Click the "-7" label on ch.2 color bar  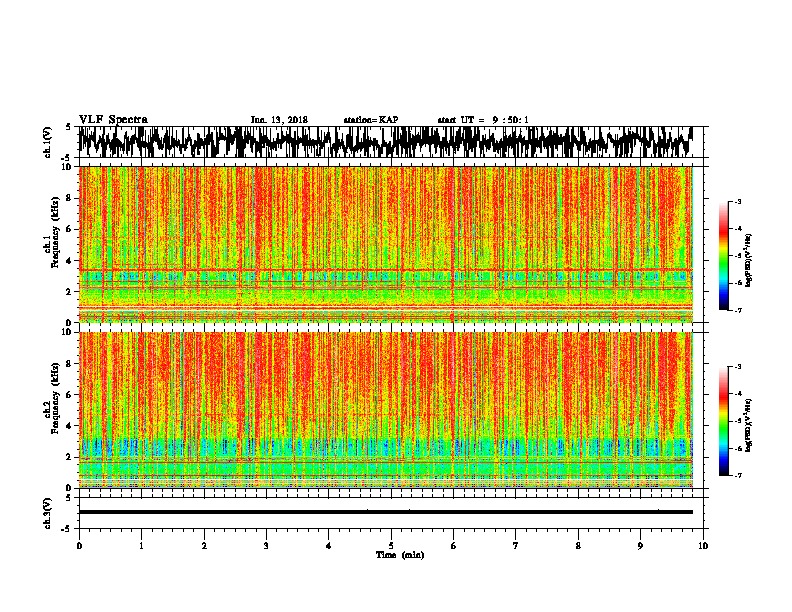click(738, 476)
